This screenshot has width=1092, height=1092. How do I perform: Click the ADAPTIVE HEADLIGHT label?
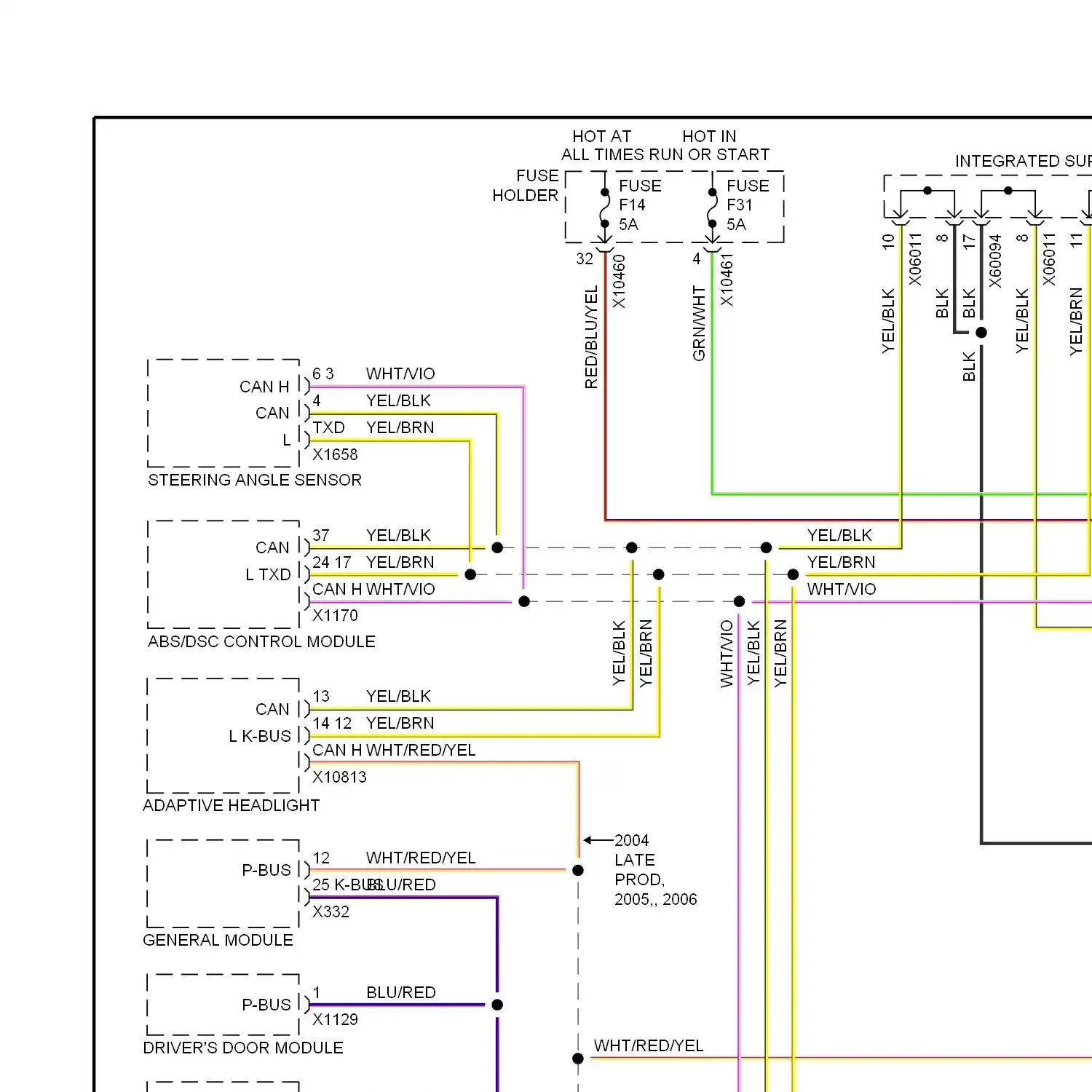point(231,805)
